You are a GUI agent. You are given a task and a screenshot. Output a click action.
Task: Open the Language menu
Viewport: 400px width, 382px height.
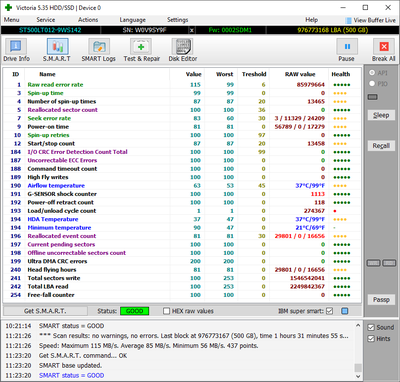[133, 20]
